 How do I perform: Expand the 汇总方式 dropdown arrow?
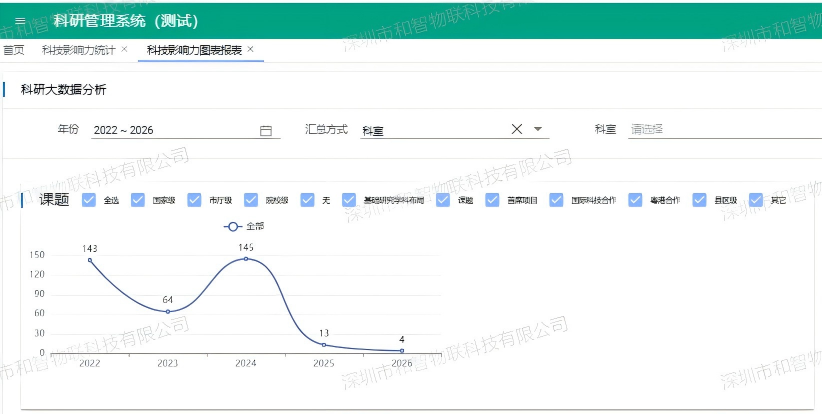pyautogui.click(x=537, y=129)
